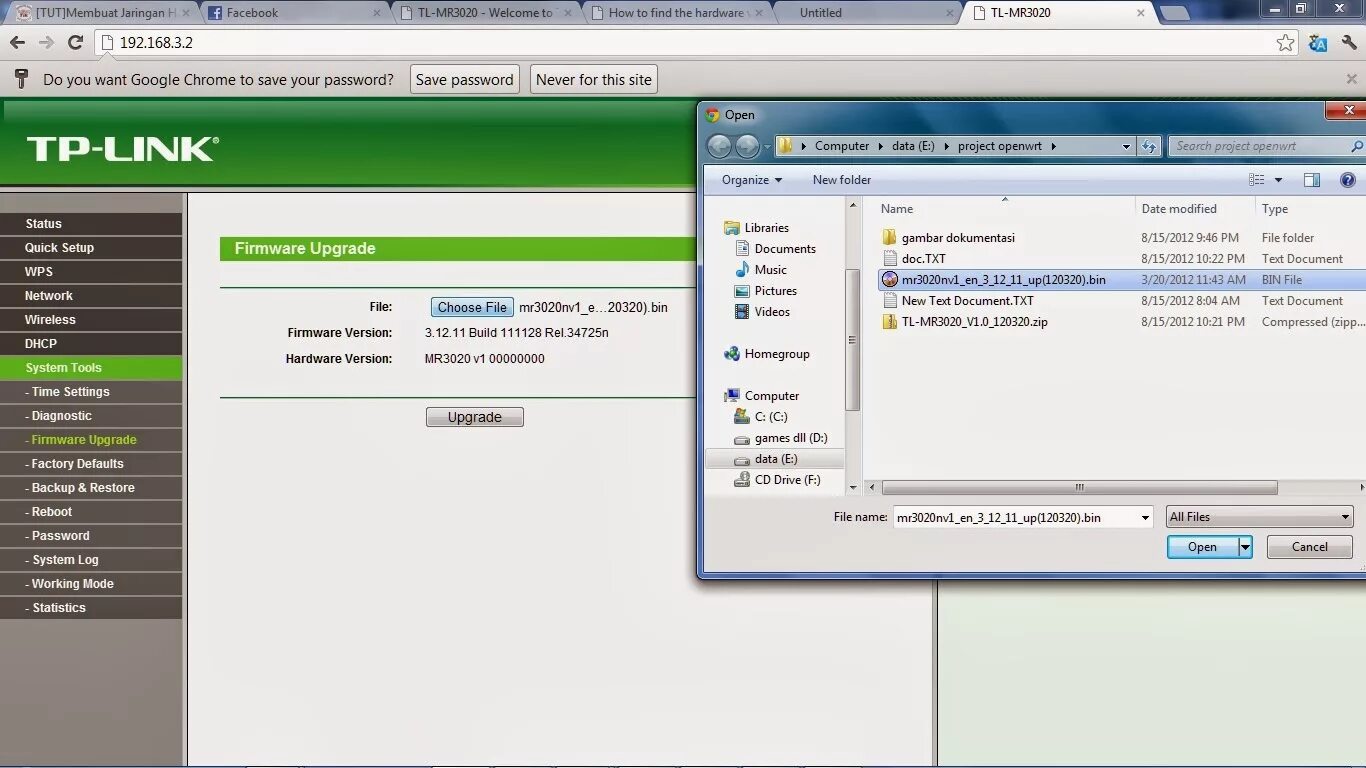The width and height of the screenshot is (1366, 768).
Task: Dismiss the save password bar
Action: coord(1351,79)
